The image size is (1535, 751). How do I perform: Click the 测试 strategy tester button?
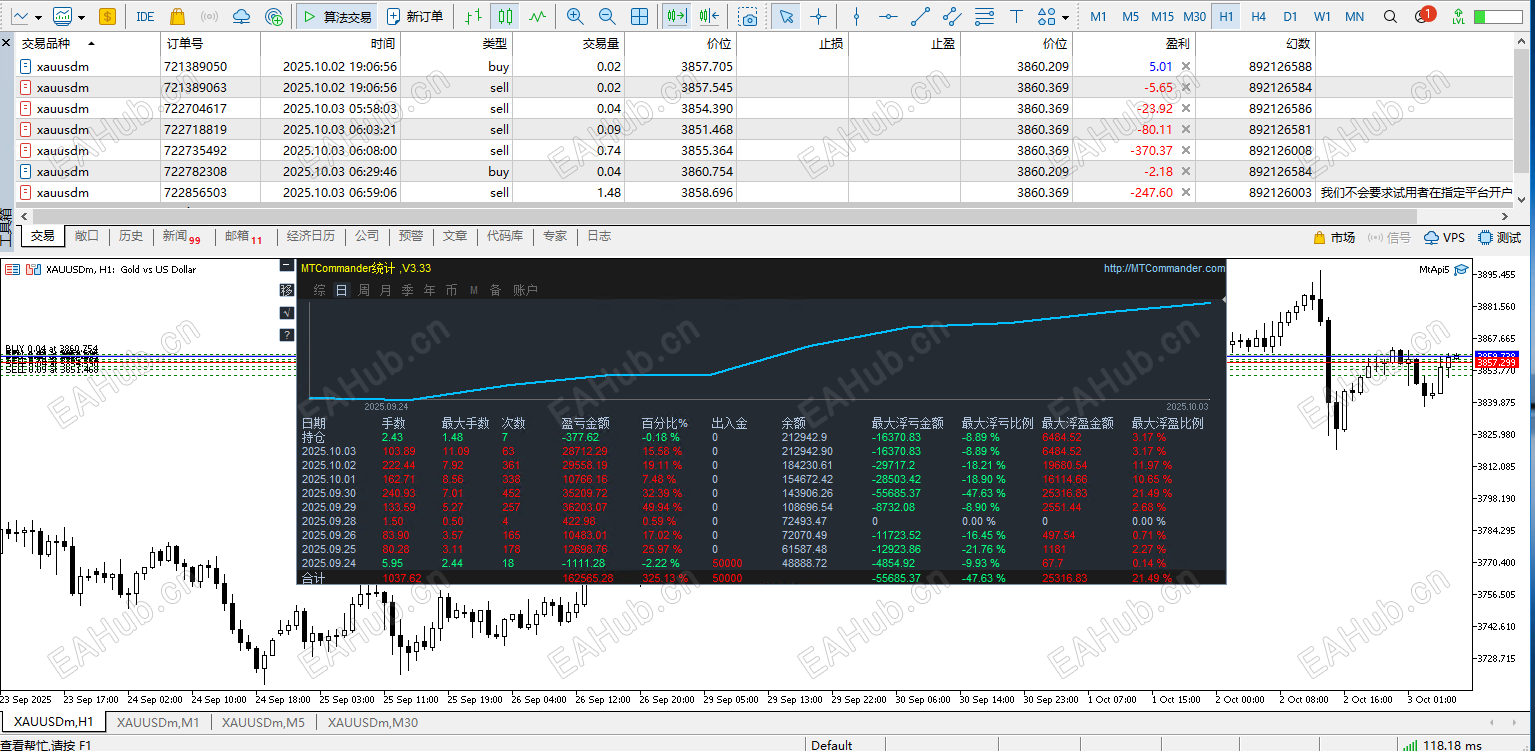[1499, 237]
